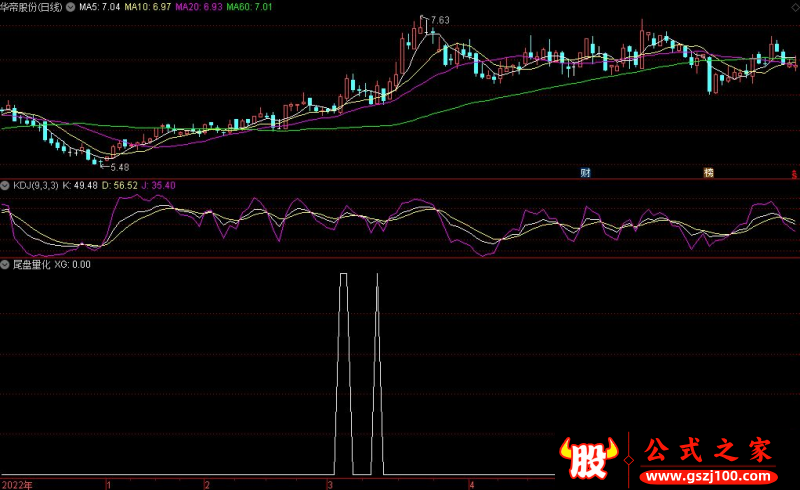Expand the main chart indicator dropdown arrow

click(5, 6)
